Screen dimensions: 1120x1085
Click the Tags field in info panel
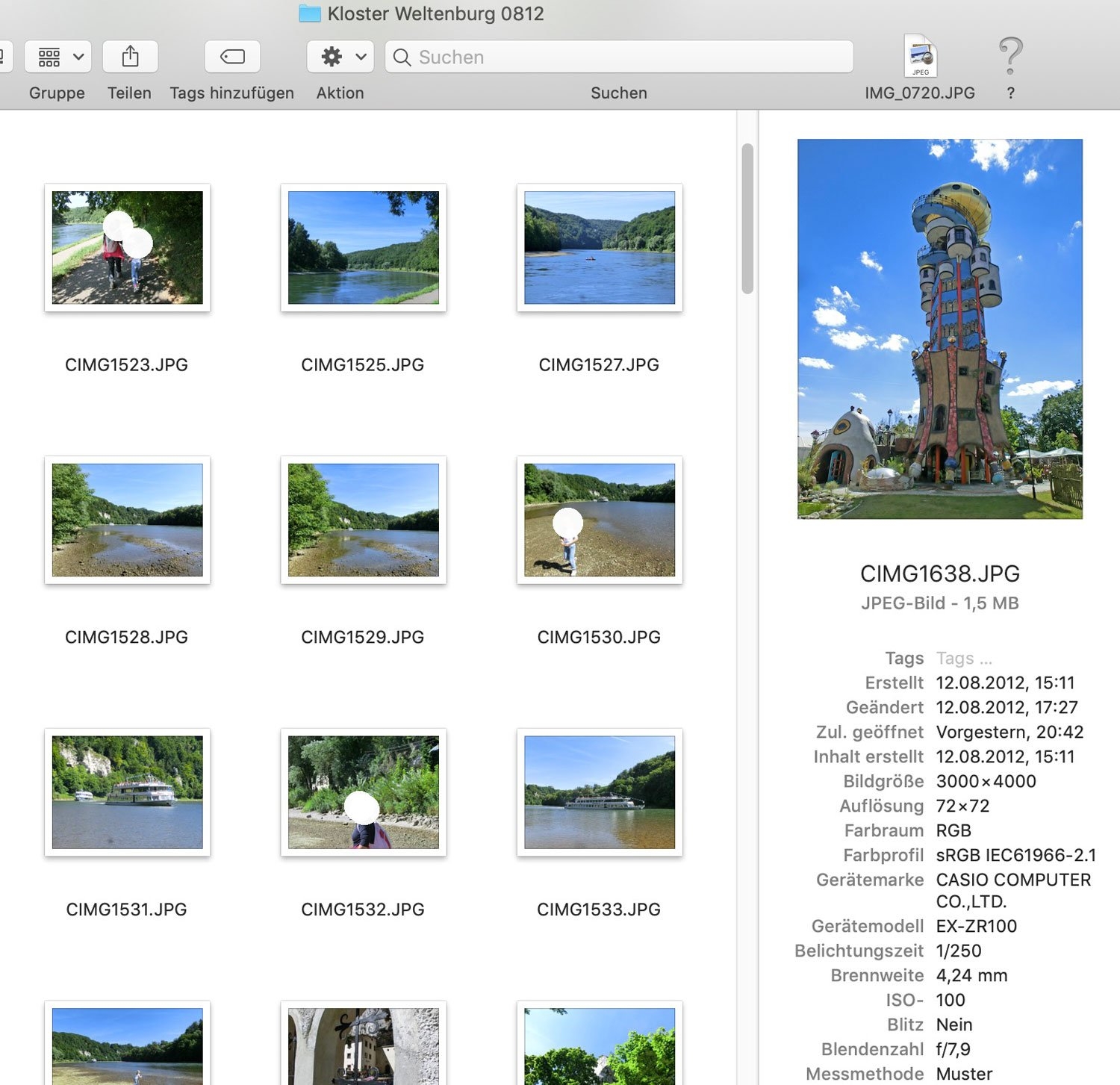coord(964,659)
